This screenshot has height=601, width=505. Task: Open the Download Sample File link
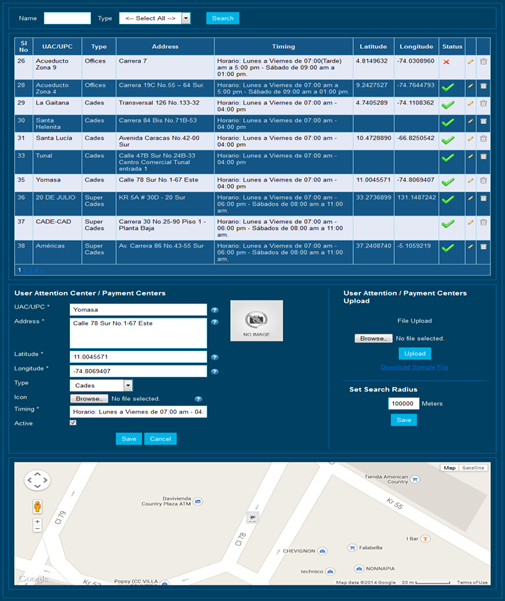tap(414, 367)
